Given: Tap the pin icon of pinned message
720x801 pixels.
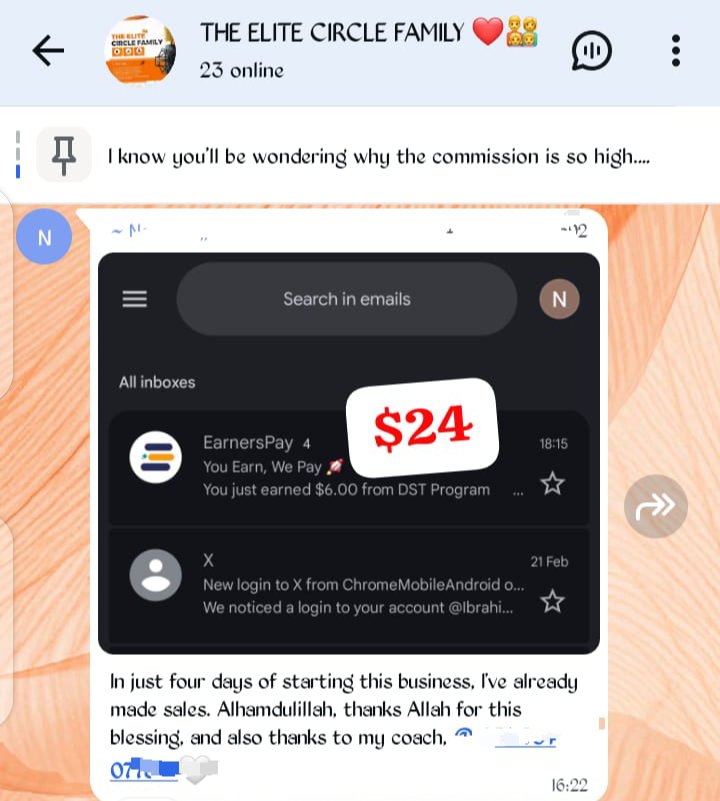Looking at the screenshot, I should pyautogui.click(x=64, y=155).
